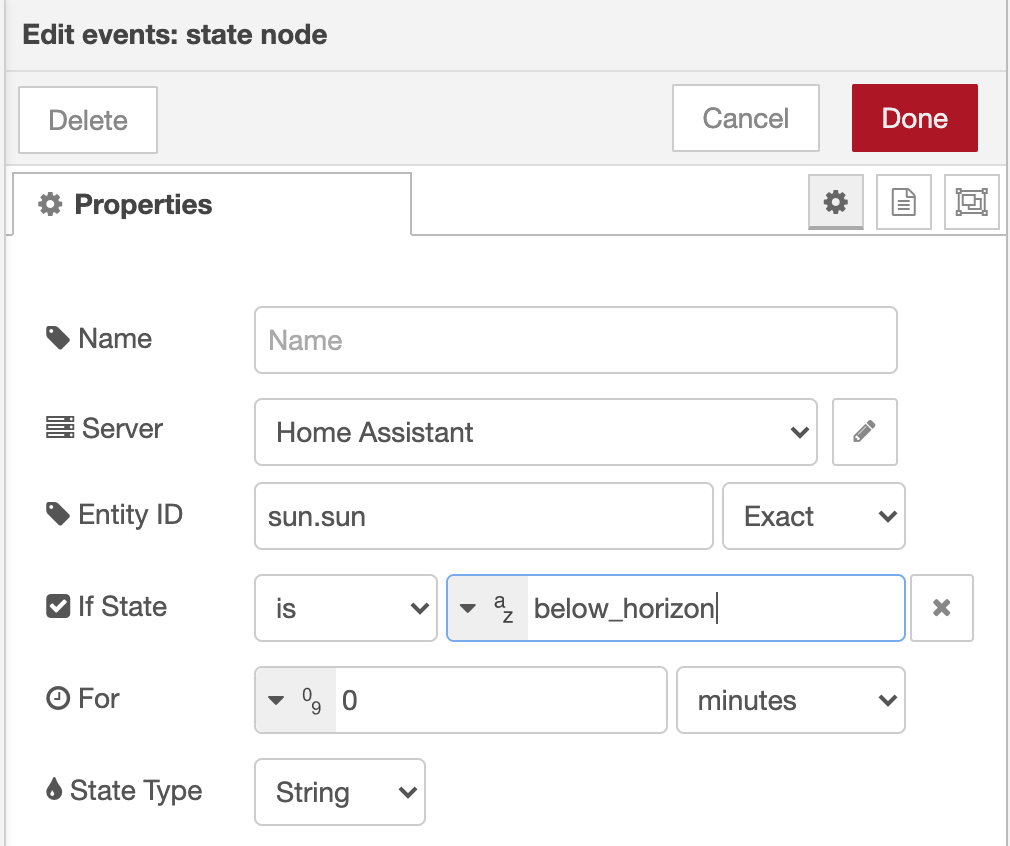
Task: Open the Server dropdown showing Home Assistant
Action: point(536,432)
